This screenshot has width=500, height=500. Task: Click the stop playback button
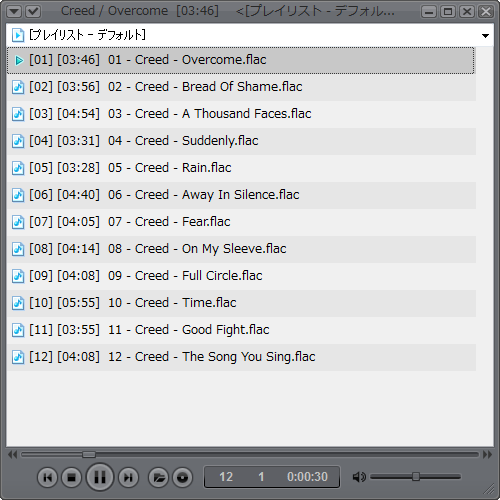point(72,477)
